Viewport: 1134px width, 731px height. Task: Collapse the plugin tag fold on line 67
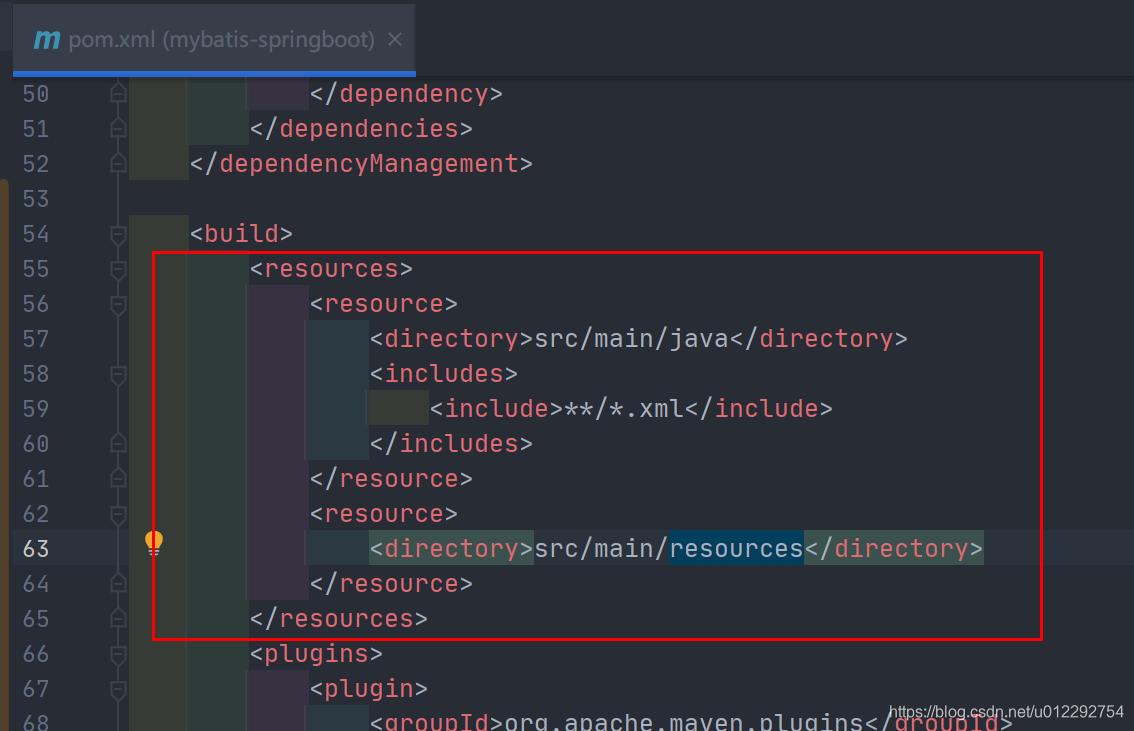(118, 690)
